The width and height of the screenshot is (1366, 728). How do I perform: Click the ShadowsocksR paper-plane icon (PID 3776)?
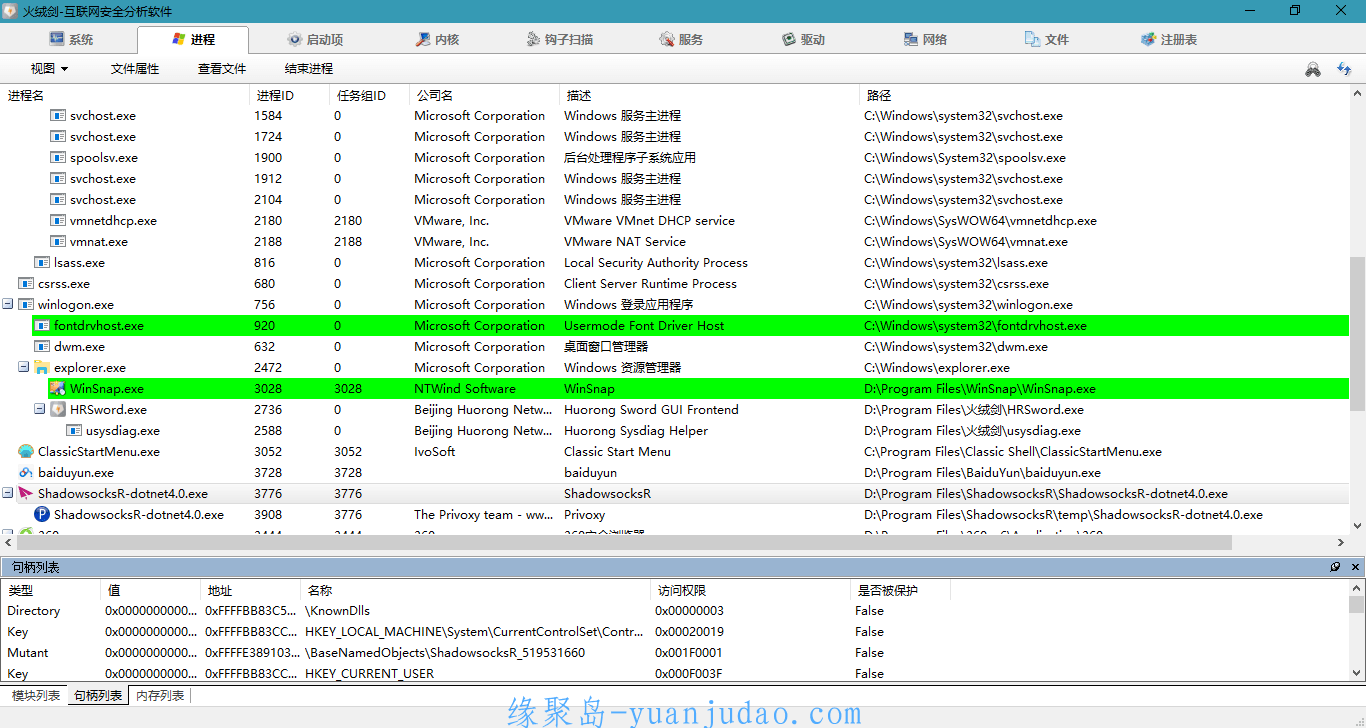26,493
